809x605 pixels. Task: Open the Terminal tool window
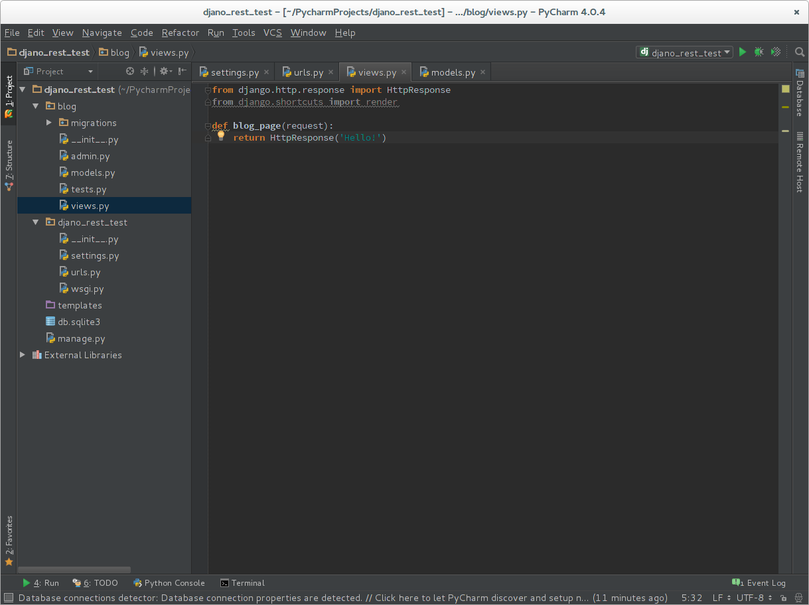pyautogui.click(x=242, y=583)
